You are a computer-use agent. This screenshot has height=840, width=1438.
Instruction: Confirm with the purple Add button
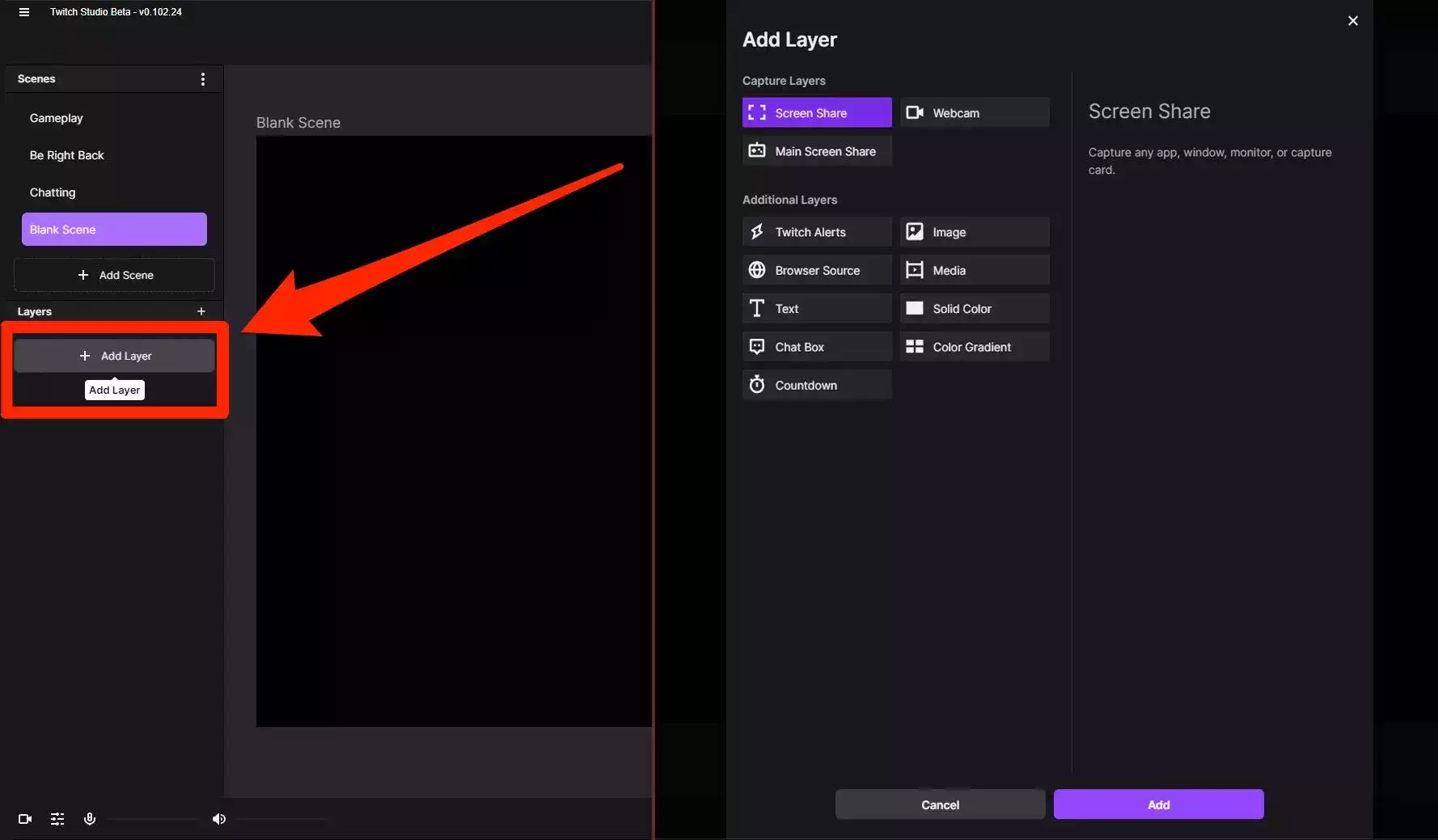[1158, 804]
